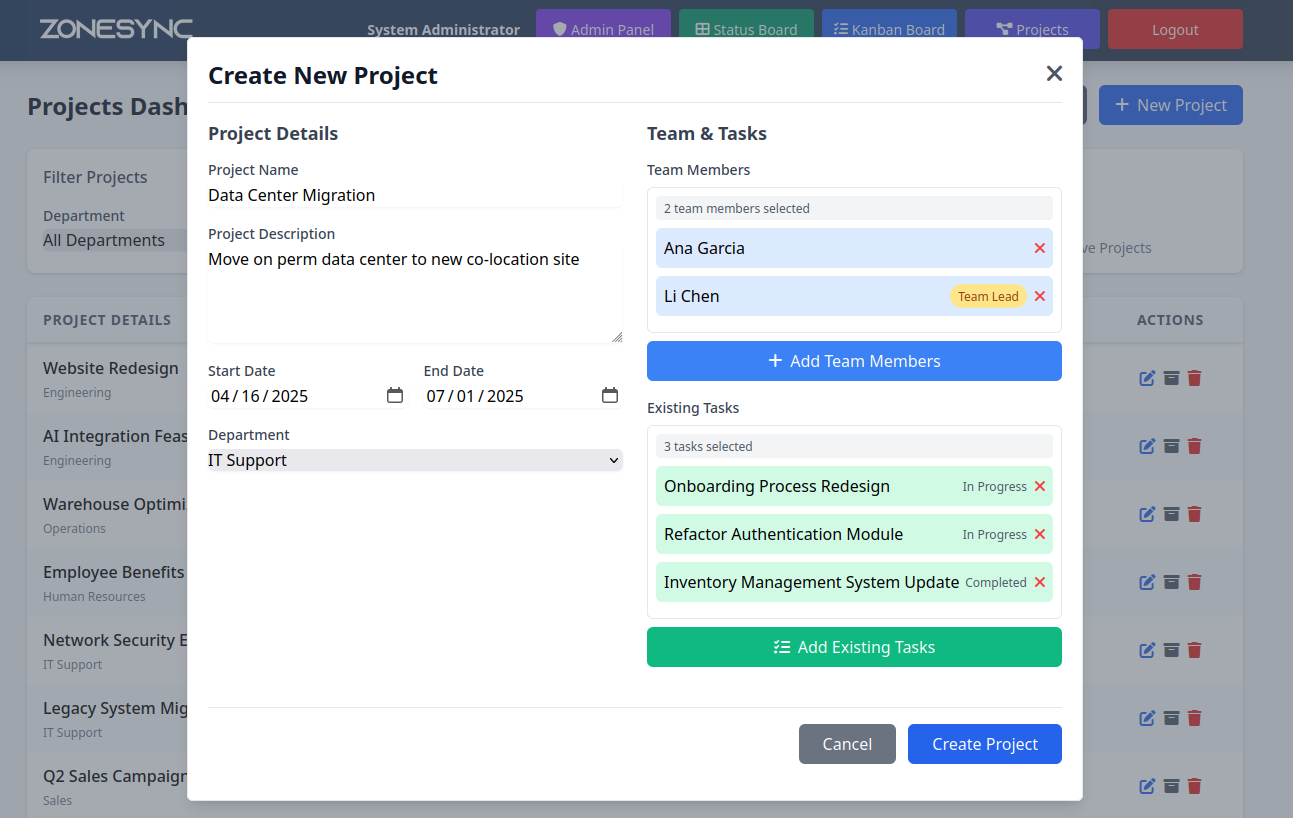Open Projects page in navbar
This screenshot has width=1293, height=818.
click(1032, 30)
